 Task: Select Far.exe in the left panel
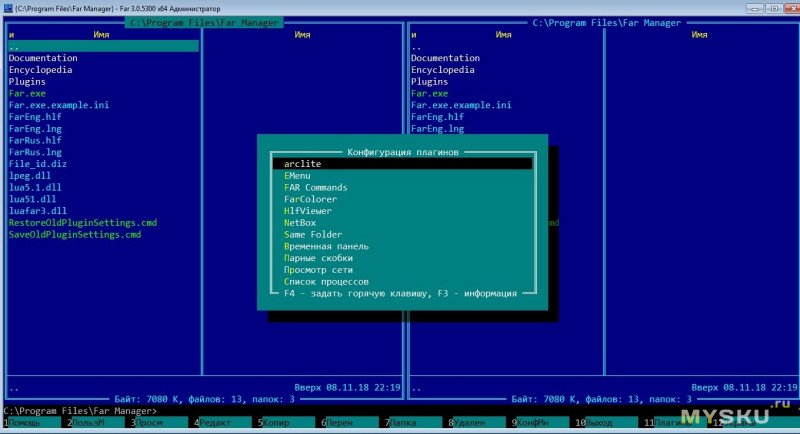click(27, 93)
